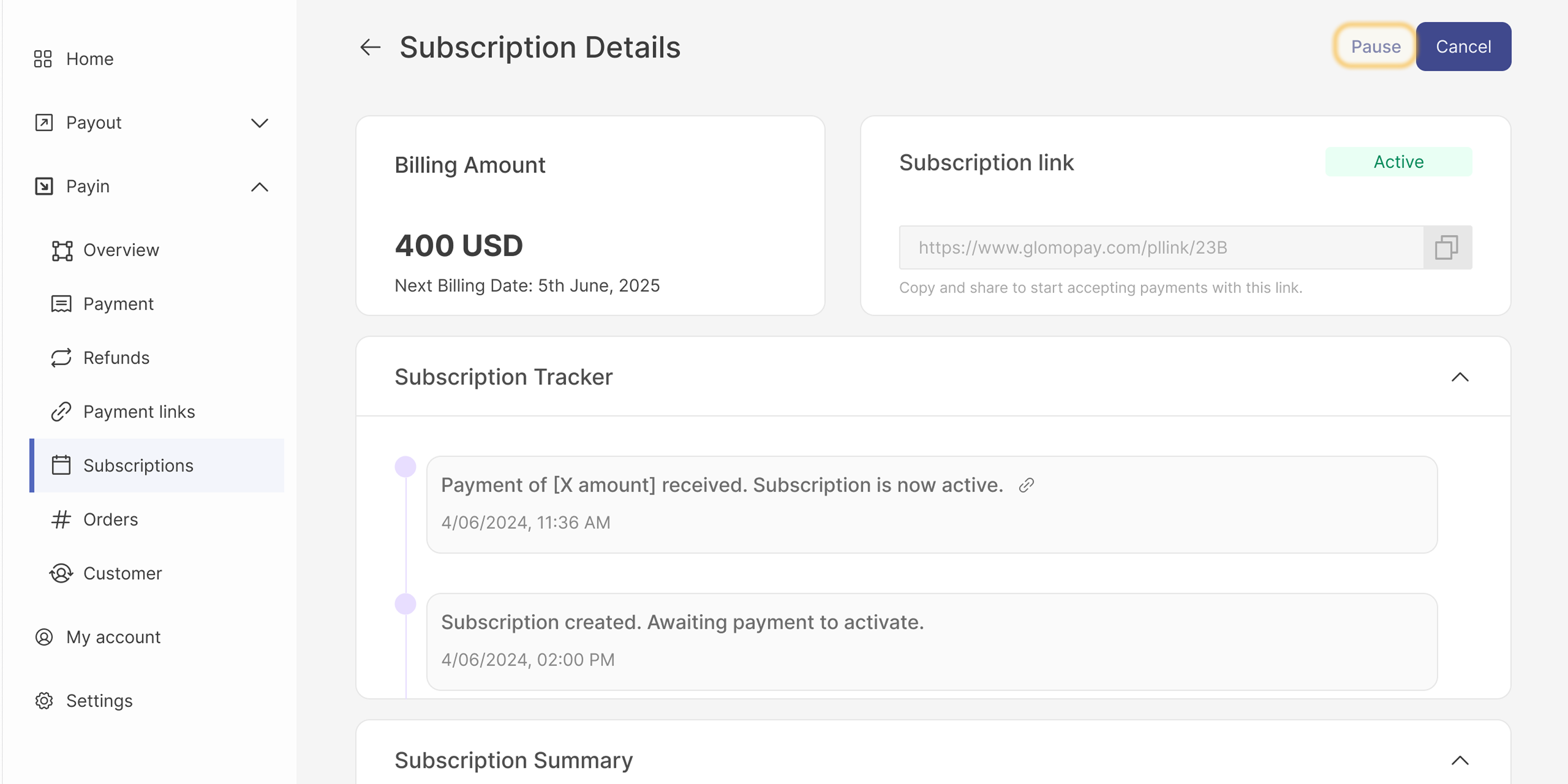1568x784 pixels.
Task: Click the Payment links chain icon
Action: (x=61, y=412)
